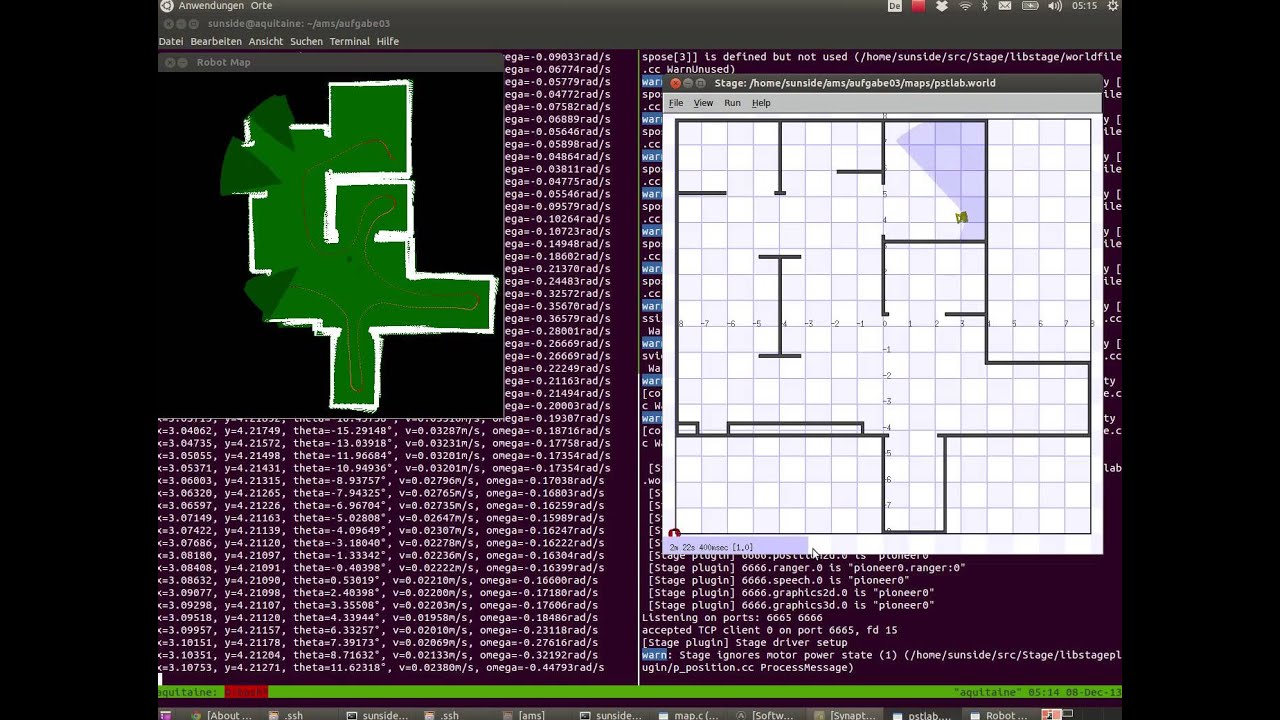Viewport: 1280px width, 720px height.
Task: Switch to the [About... Chrome taskbar item
Action: pyautogui.click(x=222, y=715)
